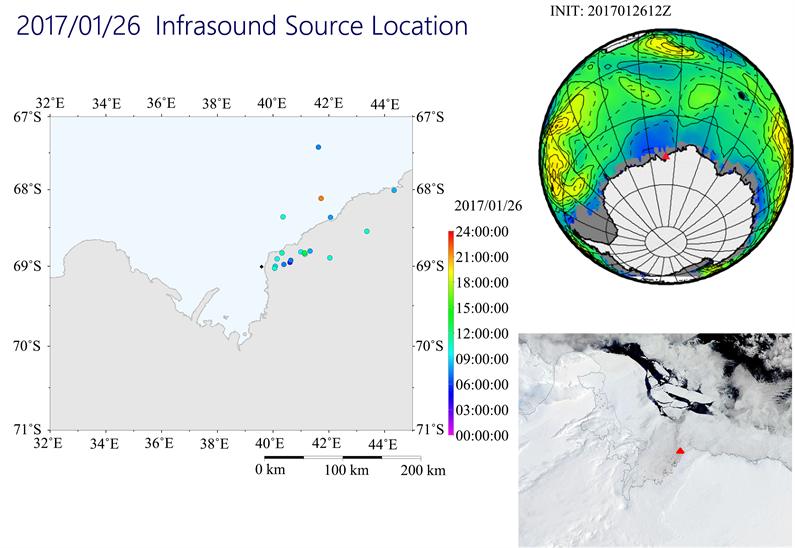This screenshot has width=795, height=548.
Task: Click the 32°E label on the top axis
Action: coord(50,103)
